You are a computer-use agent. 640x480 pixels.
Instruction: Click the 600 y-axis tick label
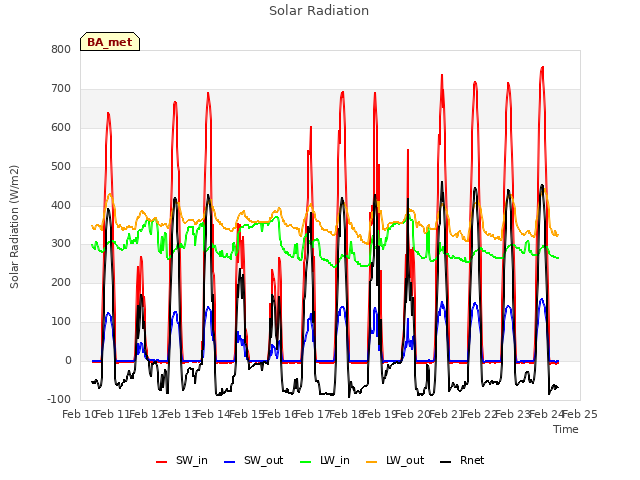(x=61, y=127)
